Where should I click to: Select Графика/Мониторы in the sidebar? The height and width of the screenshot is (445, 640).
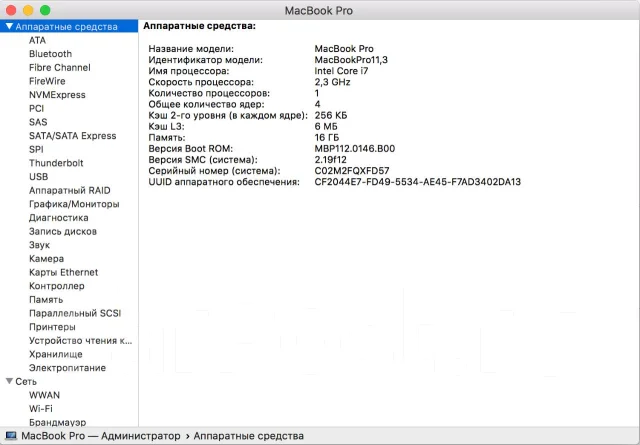tap(74, 204)
